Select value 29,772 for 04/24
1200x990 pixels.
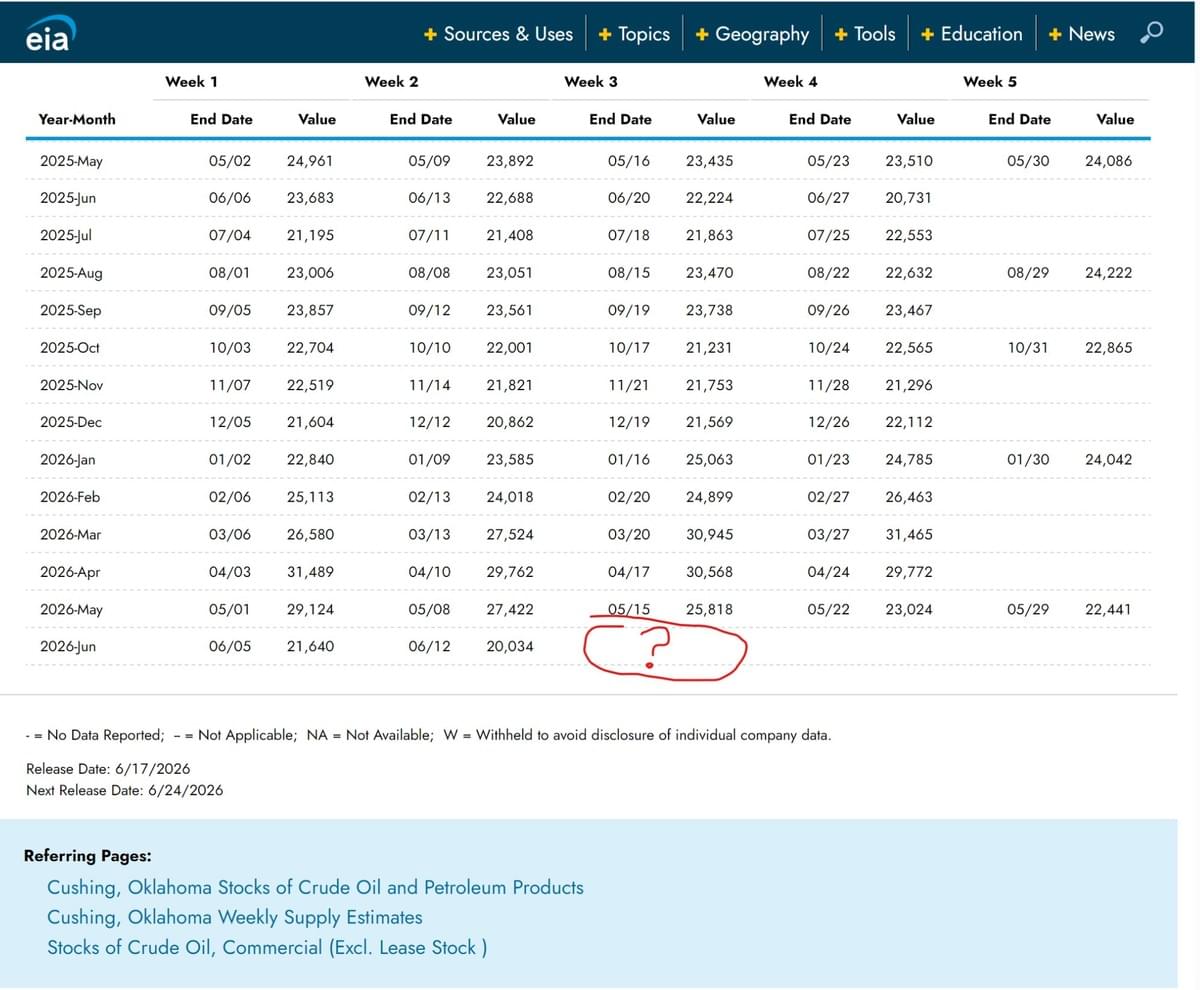(909, 572)
